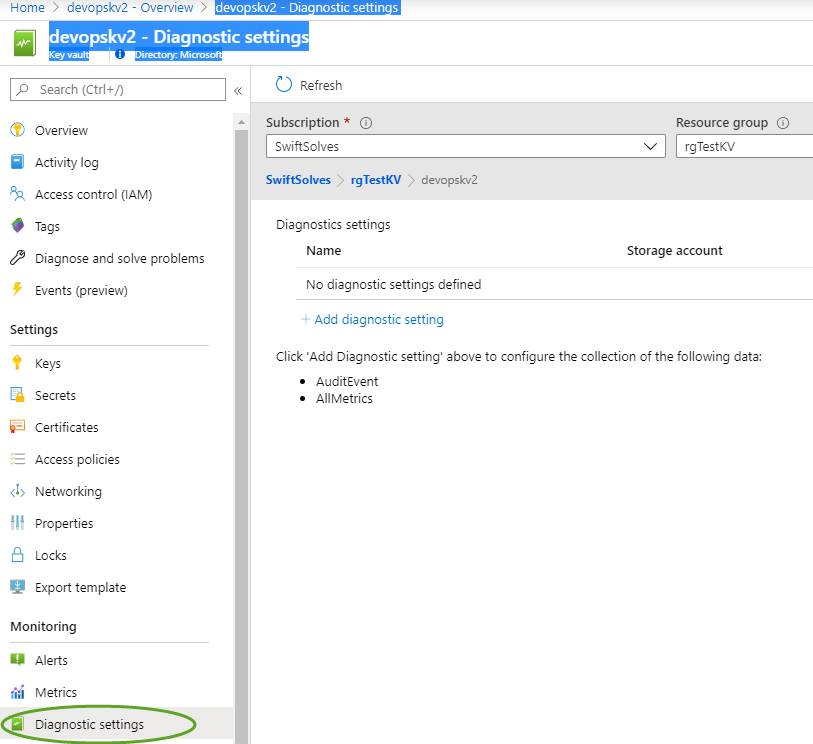
Task: Click the Overview key icon in sidebar
Action: [18, 130]
